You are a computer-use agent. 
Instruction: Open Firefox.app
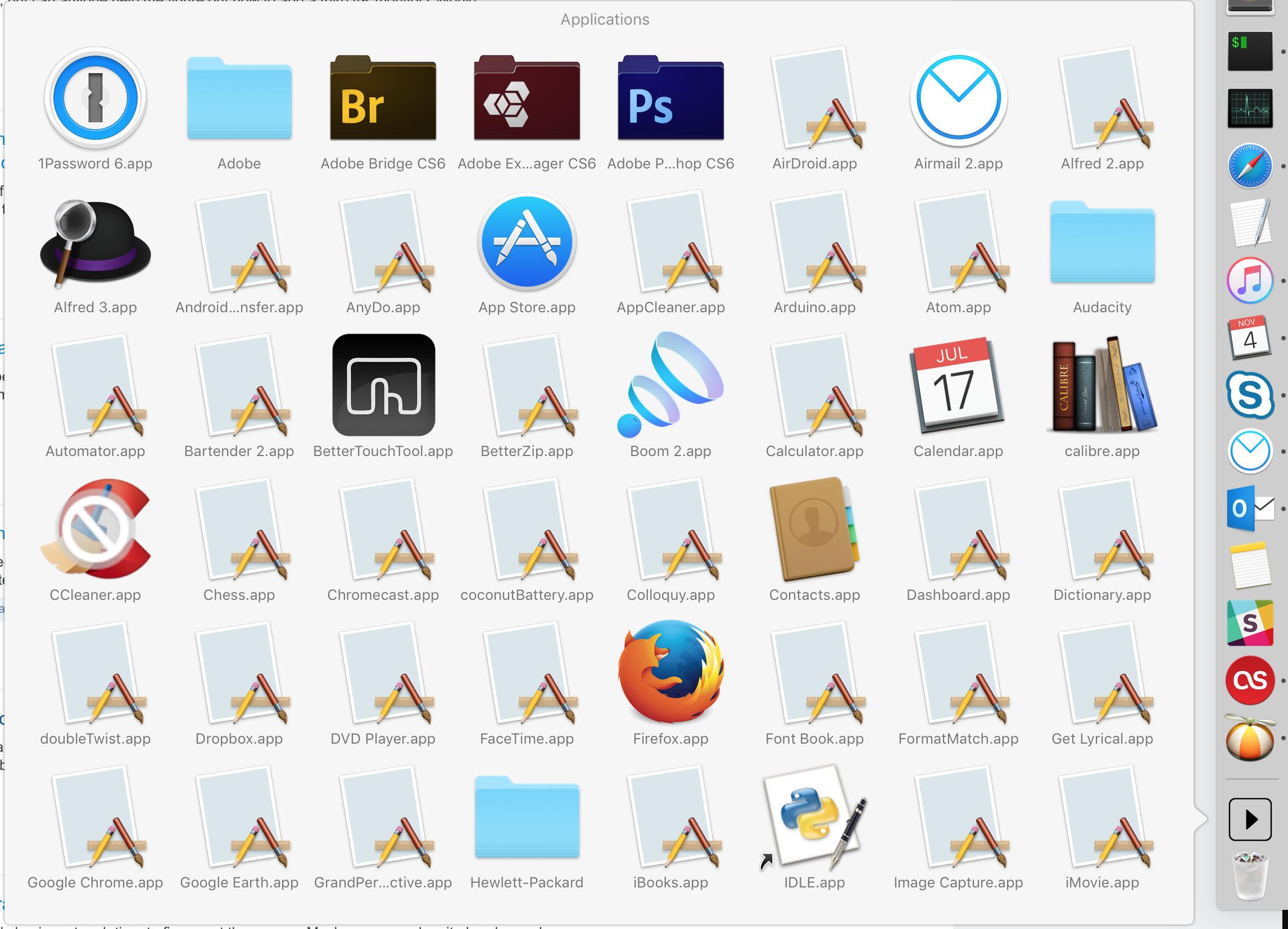coord(670,672)
